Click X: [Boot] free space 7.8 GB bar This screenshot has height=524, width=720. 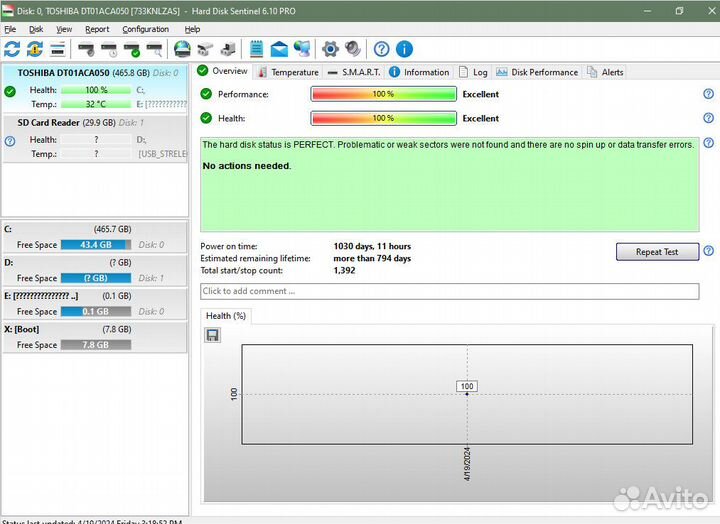[x=96, y=344]
